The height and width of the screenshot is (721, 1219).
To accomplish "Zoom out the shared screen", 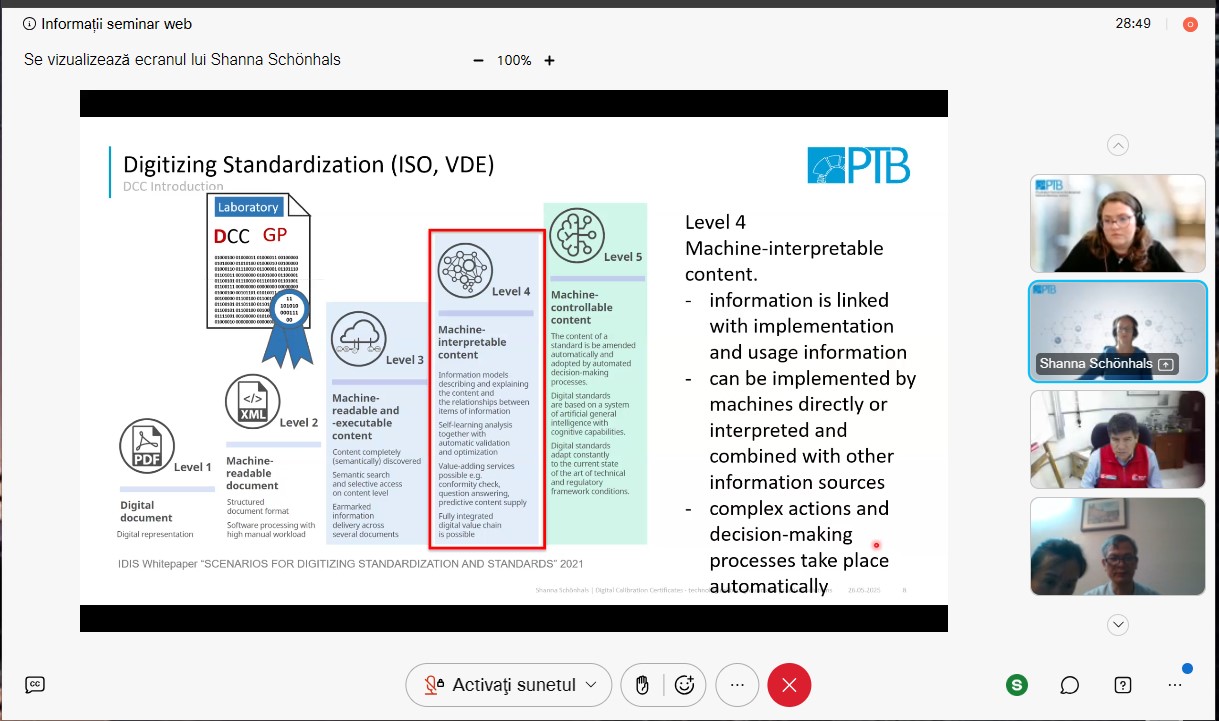I will pyautogui.click(x=479, y=60).
